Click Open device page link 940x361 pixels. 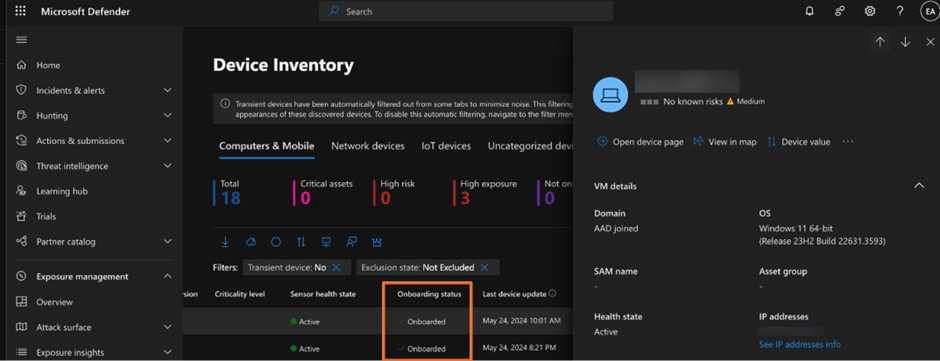pyautogui.click(x=640, y=142)
